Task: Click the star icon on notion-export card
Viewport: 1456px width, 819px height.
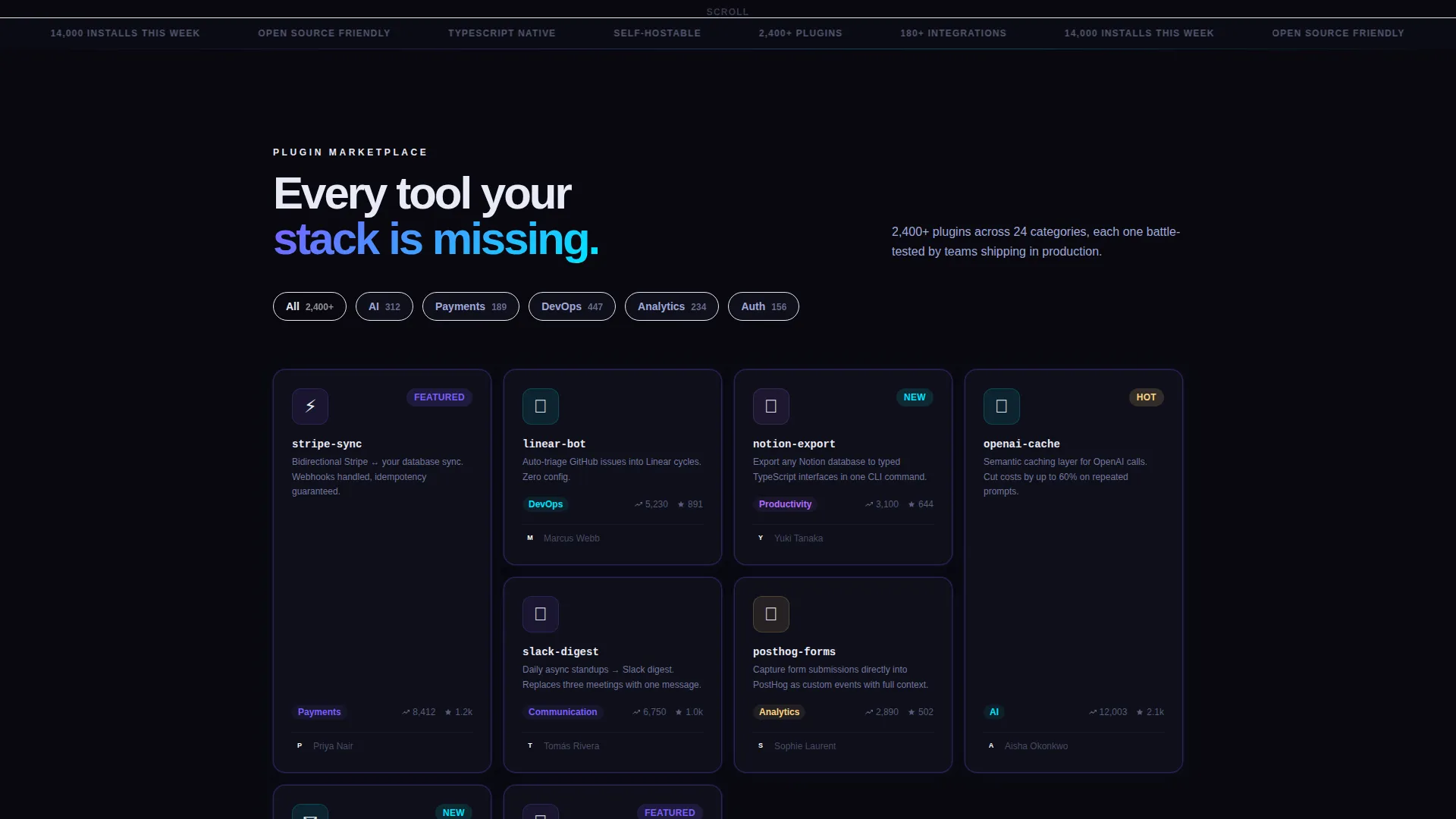Action: pos(912,504)
